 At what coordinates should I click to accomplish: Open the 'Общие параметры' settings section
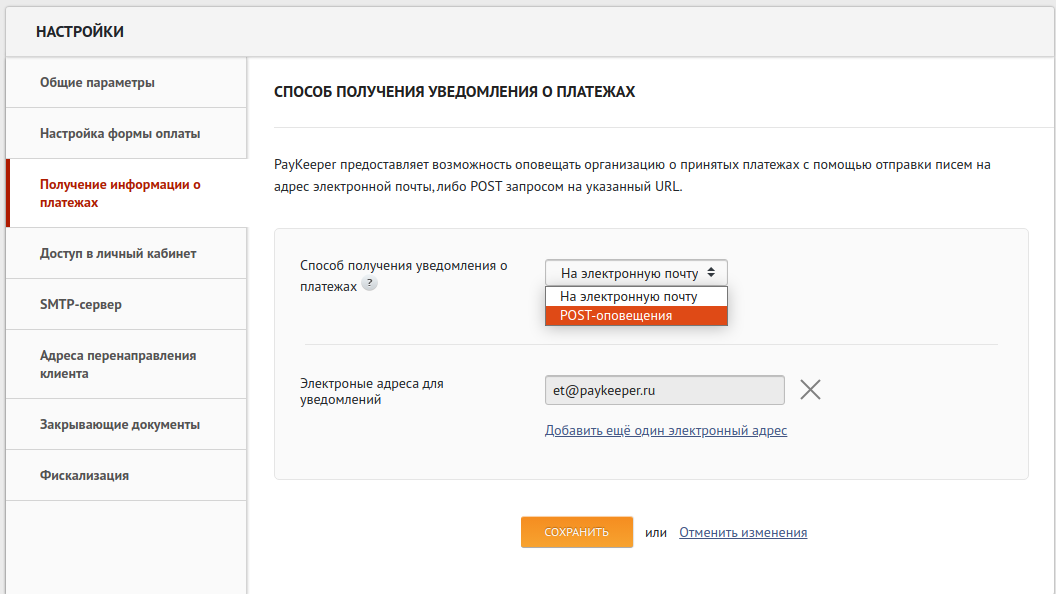pyautogui.click(x=97, y=83)
